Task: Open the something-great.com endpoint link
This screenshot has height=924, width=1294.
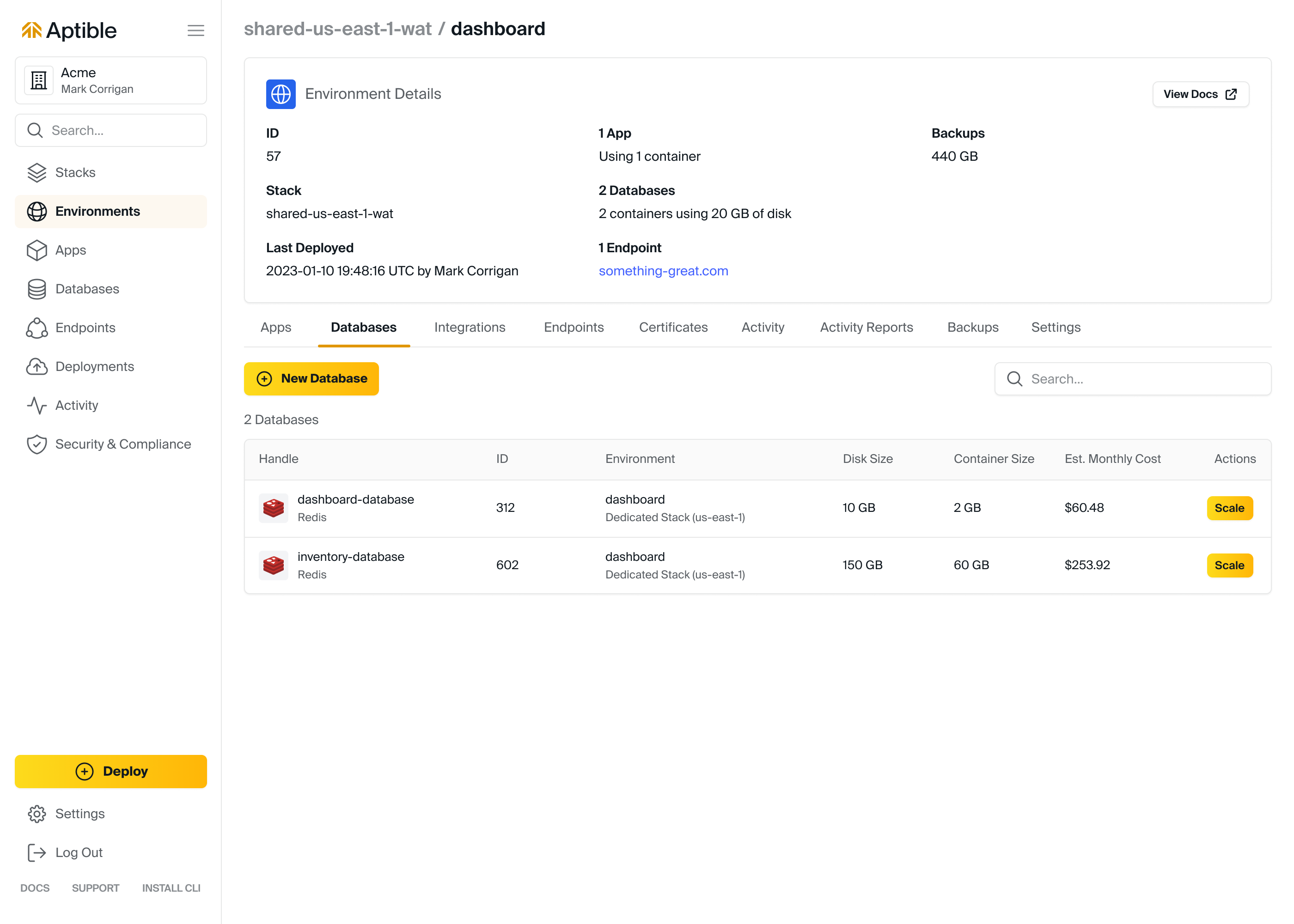Action: pyautogui.click(x=663, y=271)
